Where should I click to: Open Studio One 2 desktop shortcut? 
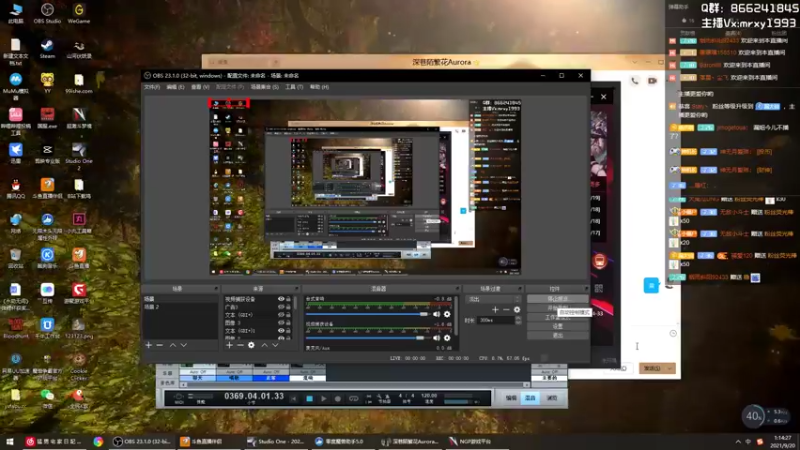pos(79,156)
